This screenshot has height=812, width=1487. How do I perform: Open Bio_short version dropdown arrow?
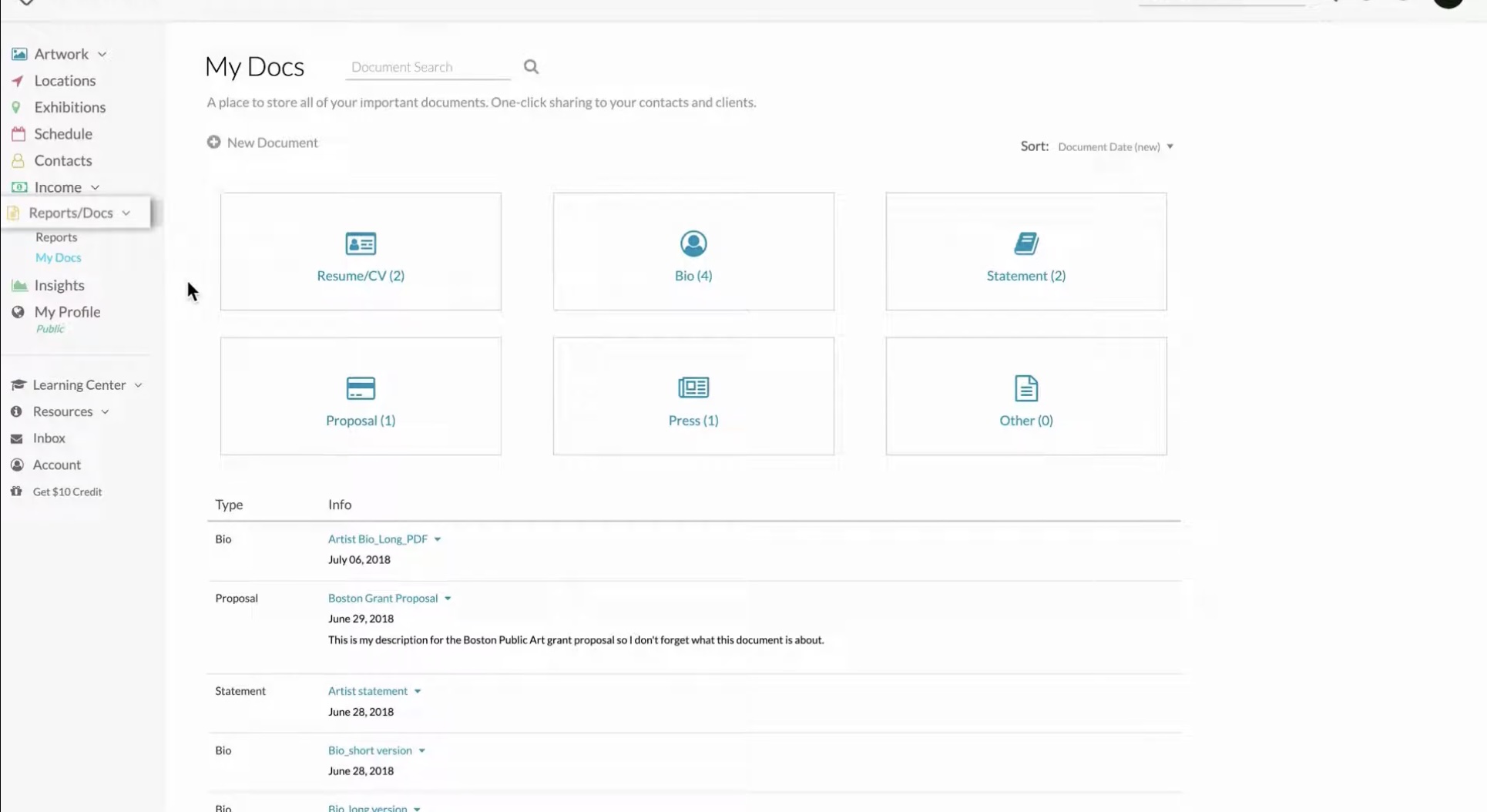coord(422,751)
